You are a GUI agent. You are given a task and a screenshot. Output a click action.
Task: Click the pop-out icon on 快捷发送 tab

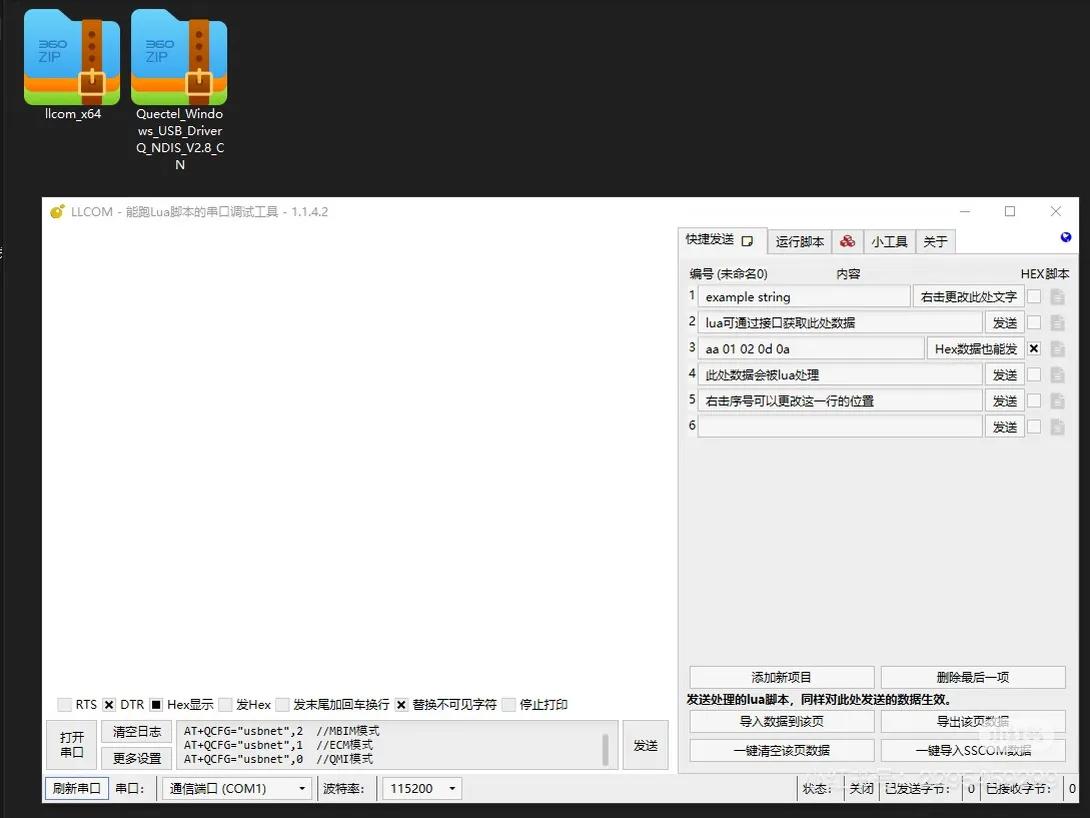click(x=747, y=240)
